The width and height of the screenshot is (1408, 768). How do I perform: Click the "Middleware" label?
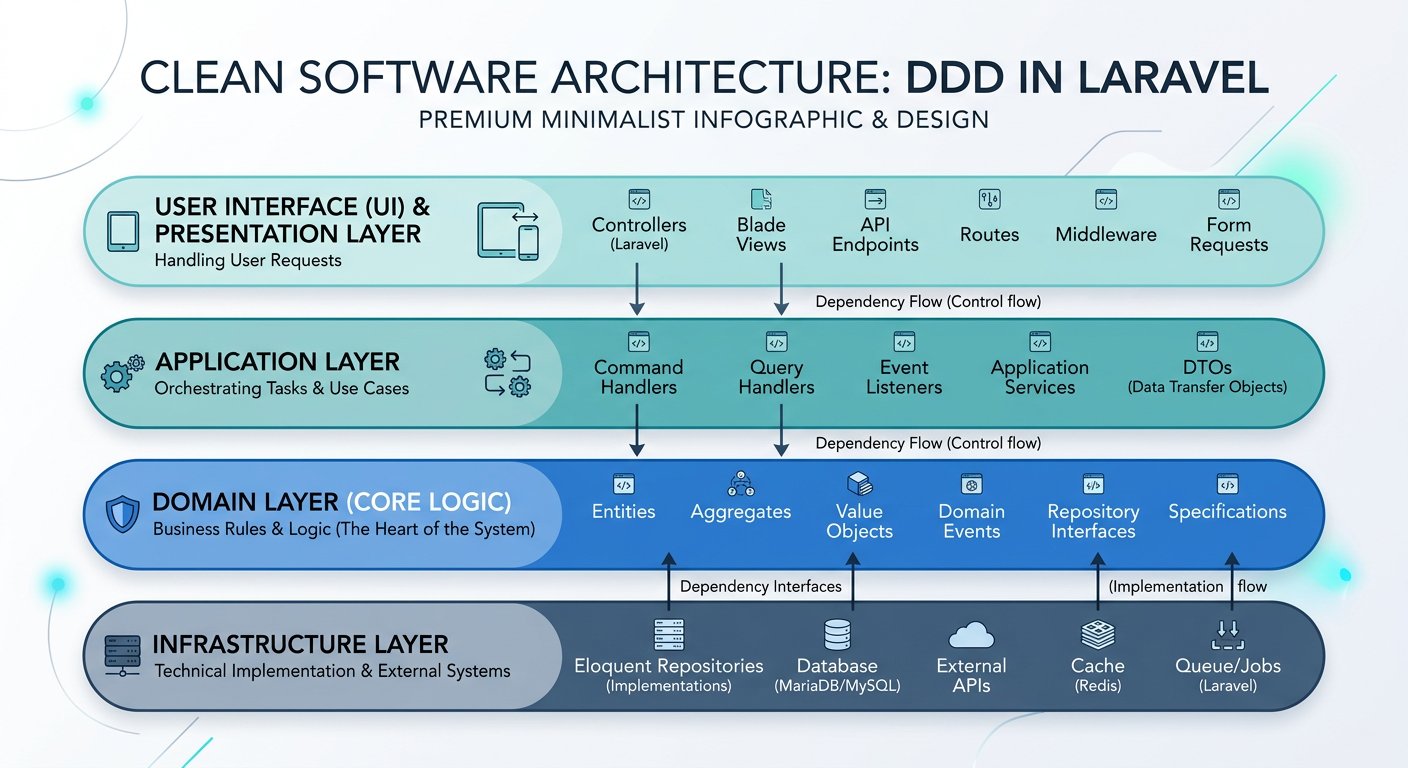(1106, 235)
